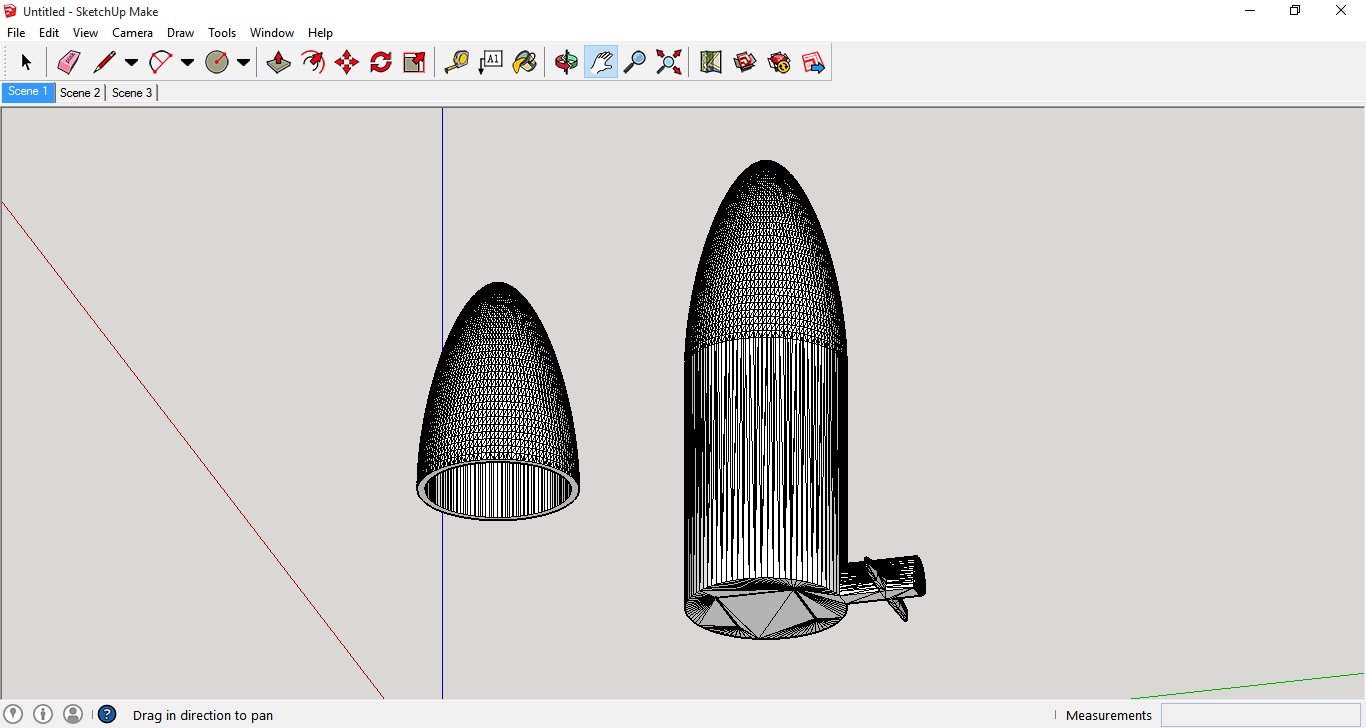Click the Pan hand tool

click(x=601, y=62)
